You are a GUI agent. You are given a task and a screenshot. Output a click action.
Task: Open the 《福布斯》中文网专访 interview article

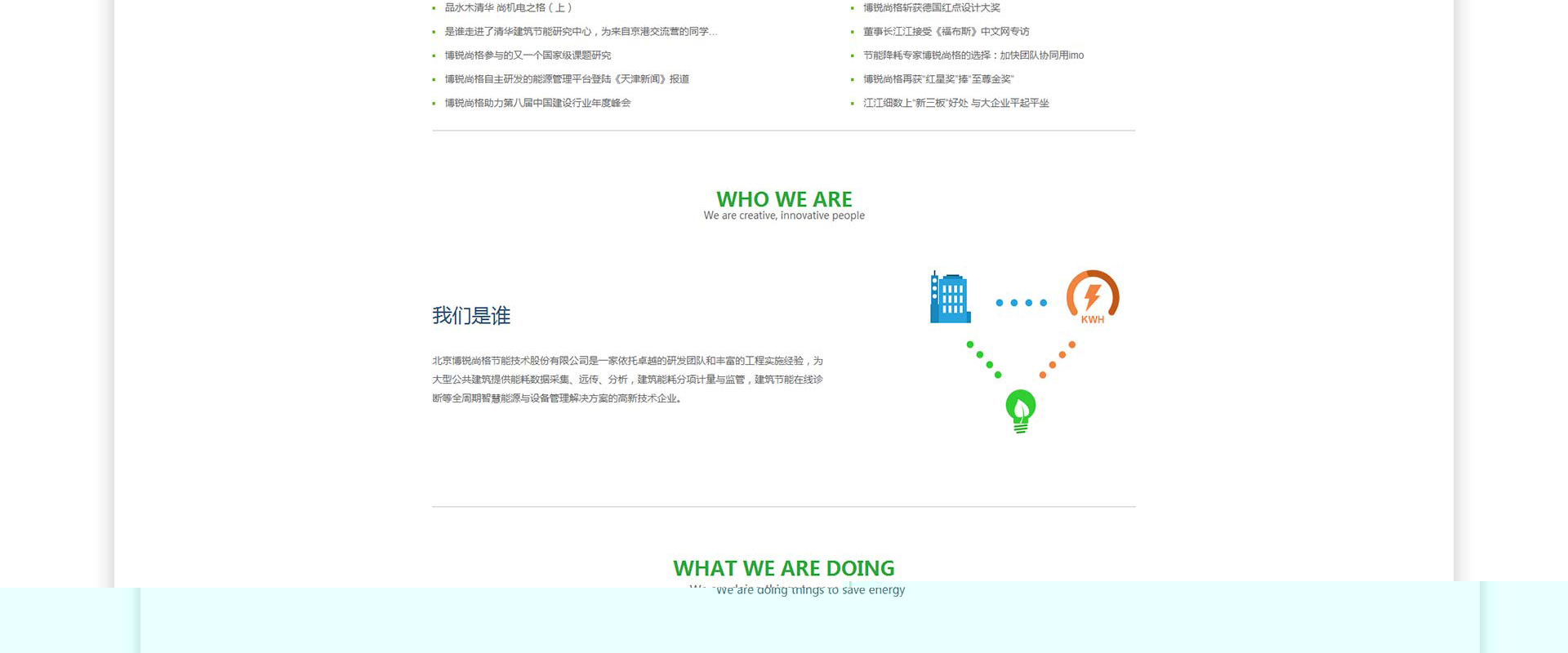click(x=946, y=32)
